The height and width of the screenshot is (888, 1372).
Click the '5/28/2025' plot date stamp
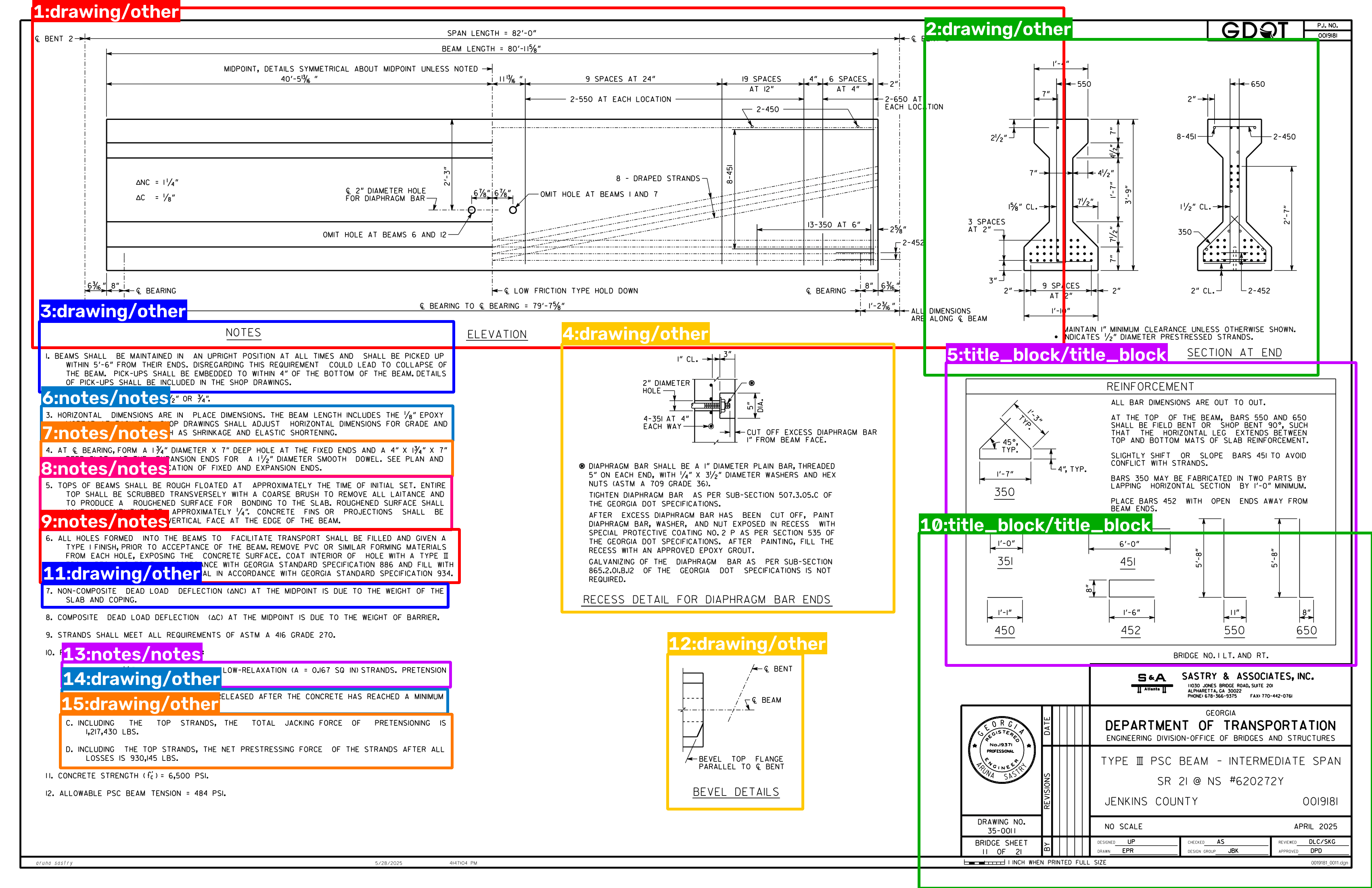click(x=389, y=863)
